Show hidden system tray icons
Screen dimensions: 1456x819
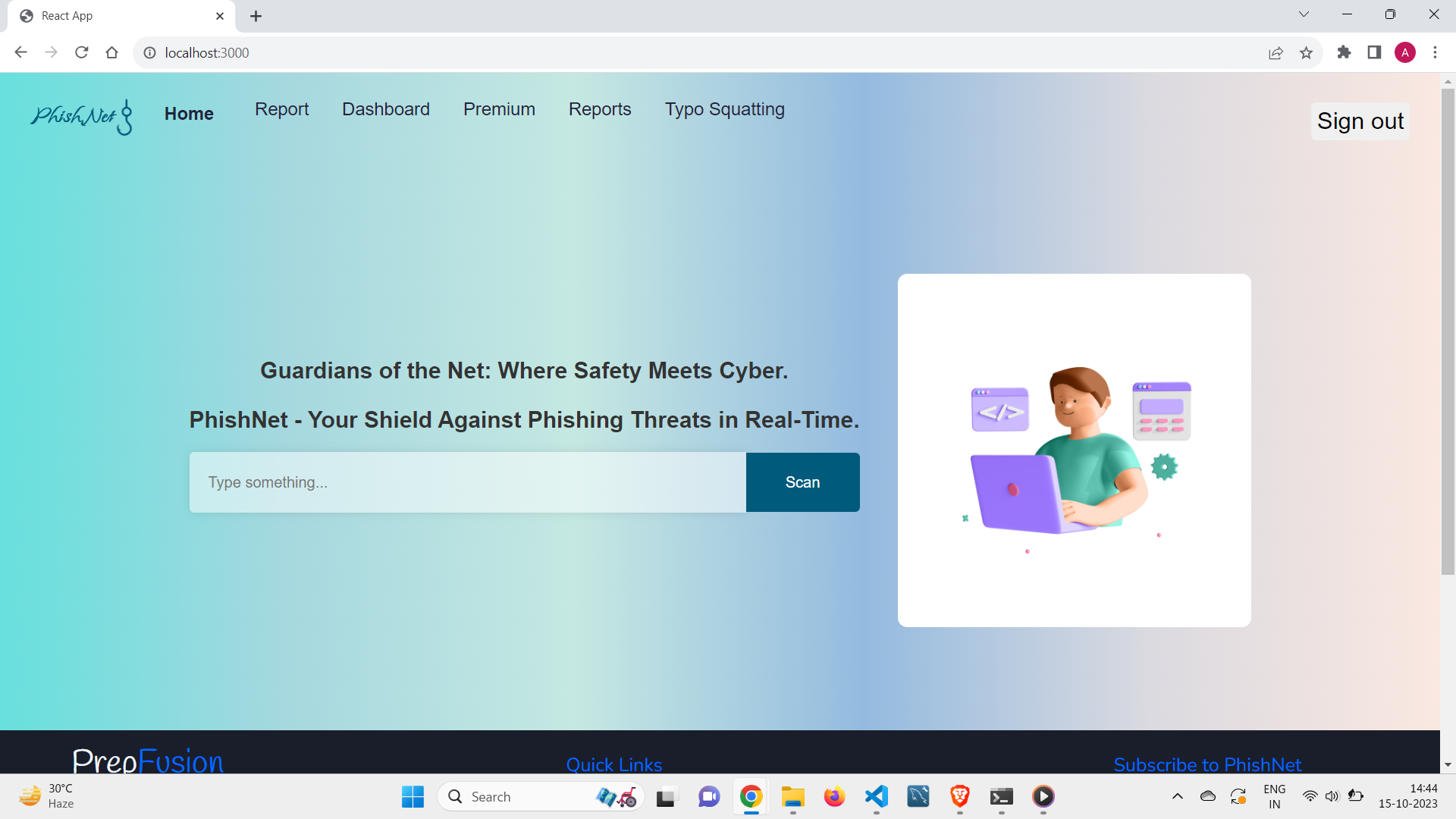point(1177,796)
